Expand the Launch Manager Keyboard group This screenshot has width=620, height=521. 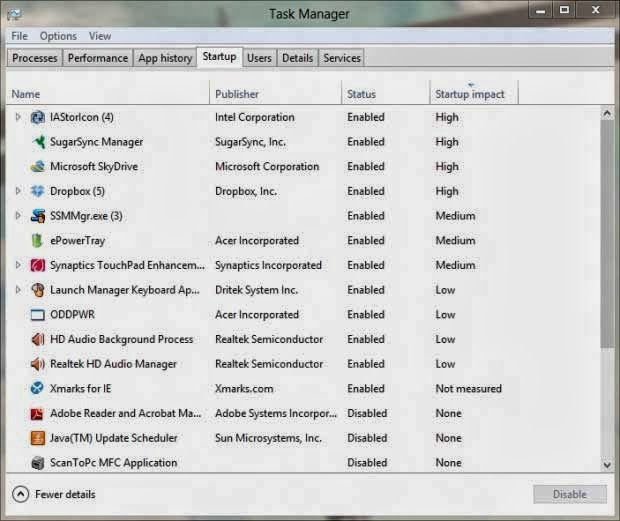(x=18, y=290)
